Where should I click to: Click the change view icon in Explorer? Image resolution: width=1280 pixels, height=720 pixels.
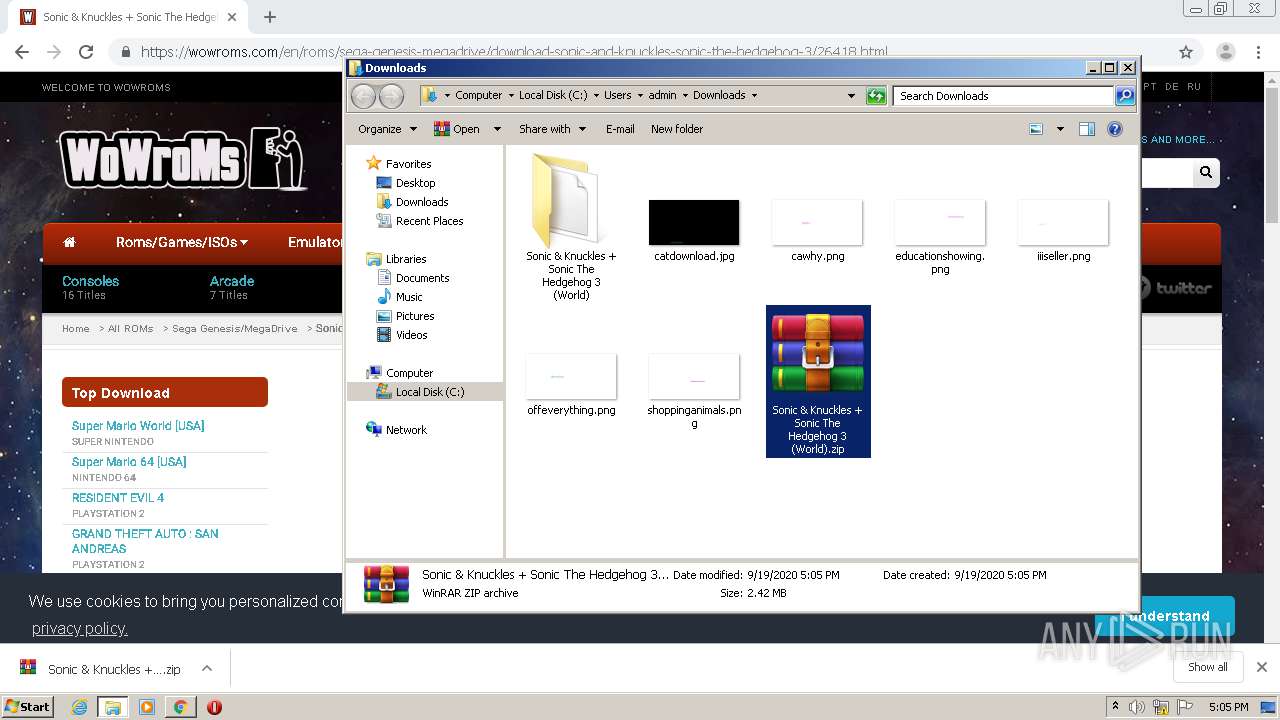(1036, 129)
